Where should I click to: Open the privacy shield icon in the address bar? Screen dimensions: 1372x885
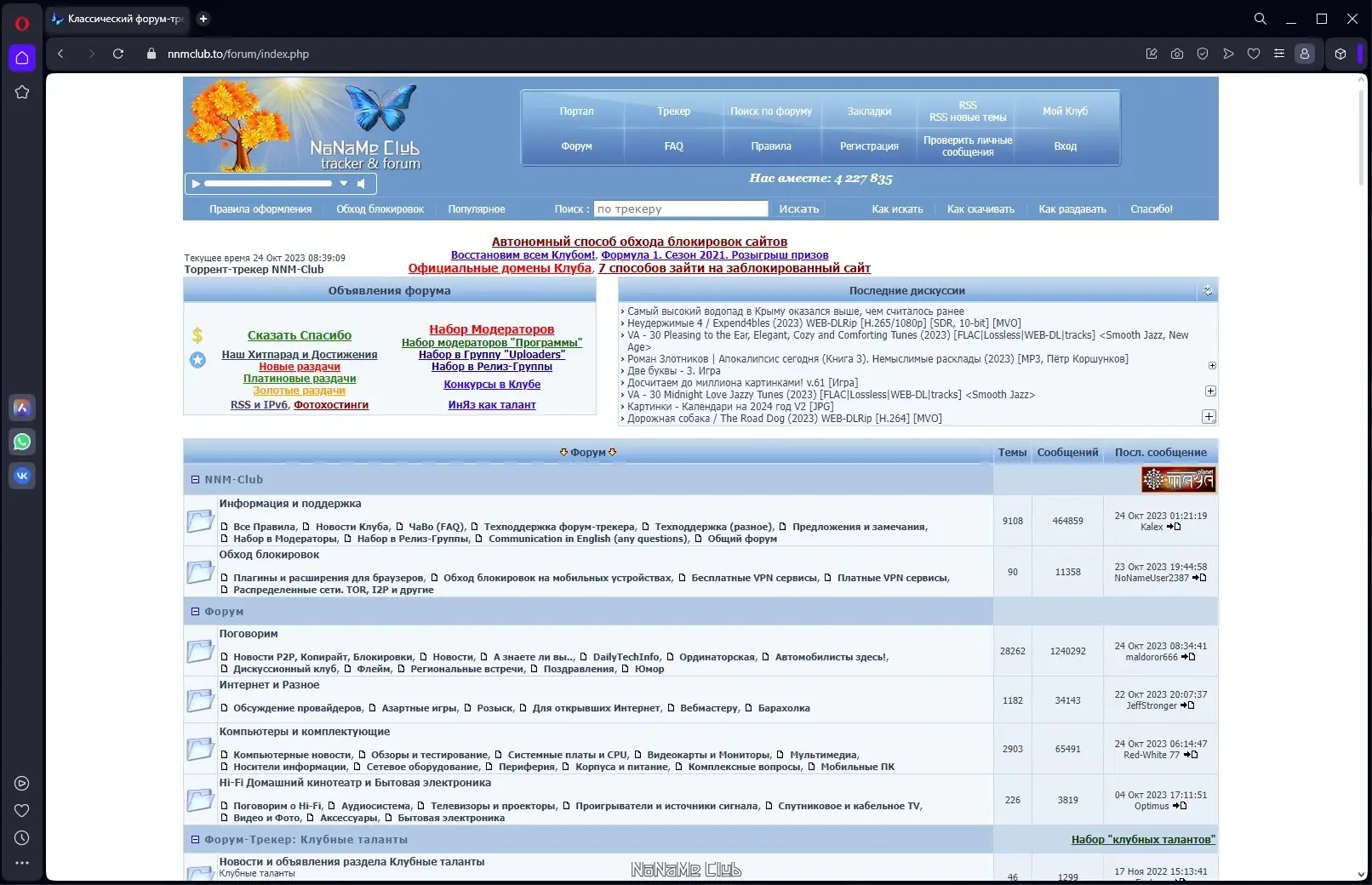(x=1203, y=54)
